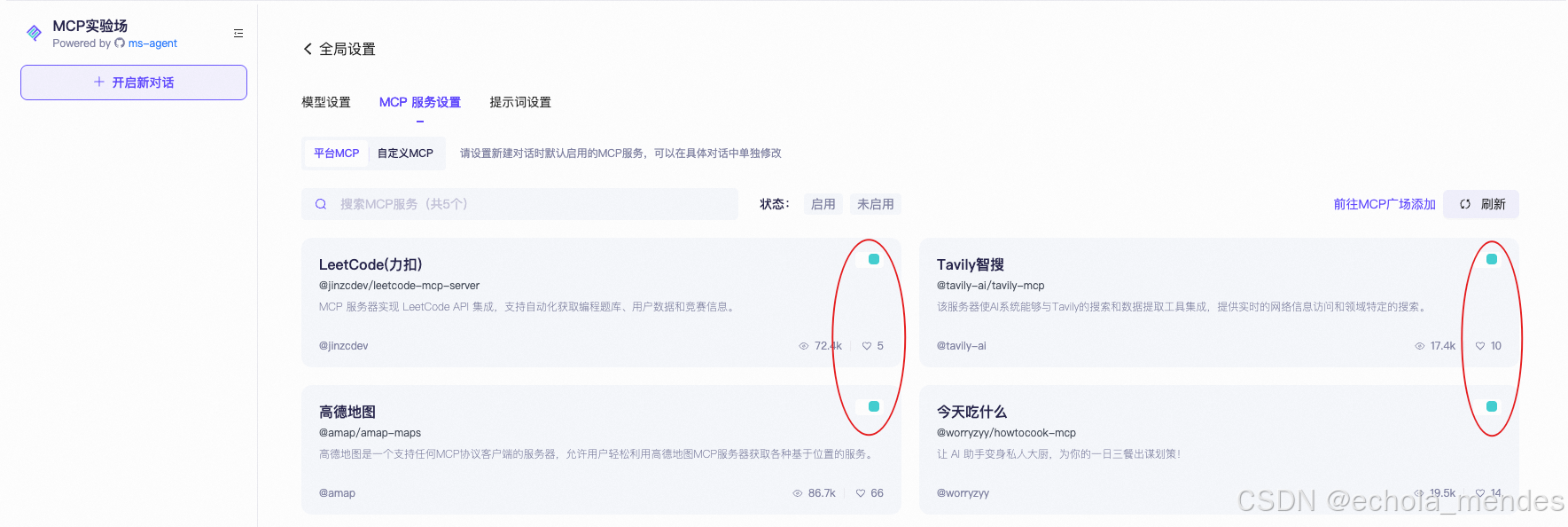
Task: Toggle the 今天吃什么 service switch
Action: pos(1487,406)
